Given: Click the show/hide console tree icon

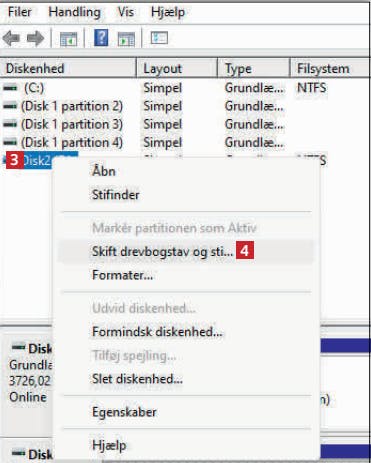Looking at the screenshot, I should (x=68, y=39).
